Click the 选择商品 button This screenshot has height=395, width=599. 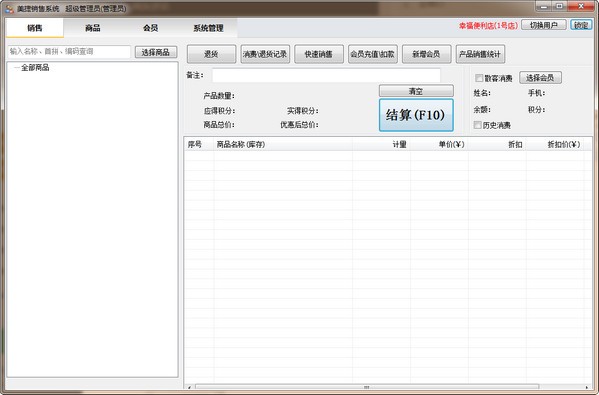[x=155, y=52]
